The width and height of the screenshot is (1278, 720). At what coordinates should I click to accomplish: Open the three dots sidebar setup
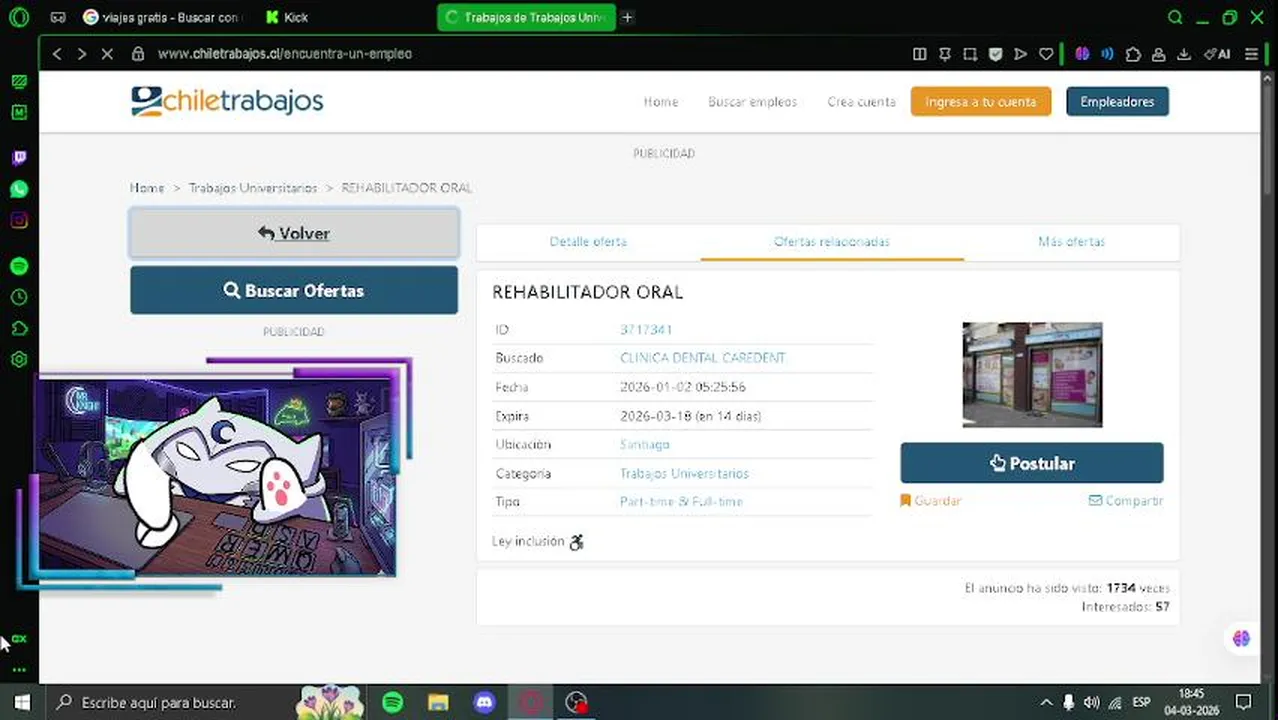tap(19, 670)
